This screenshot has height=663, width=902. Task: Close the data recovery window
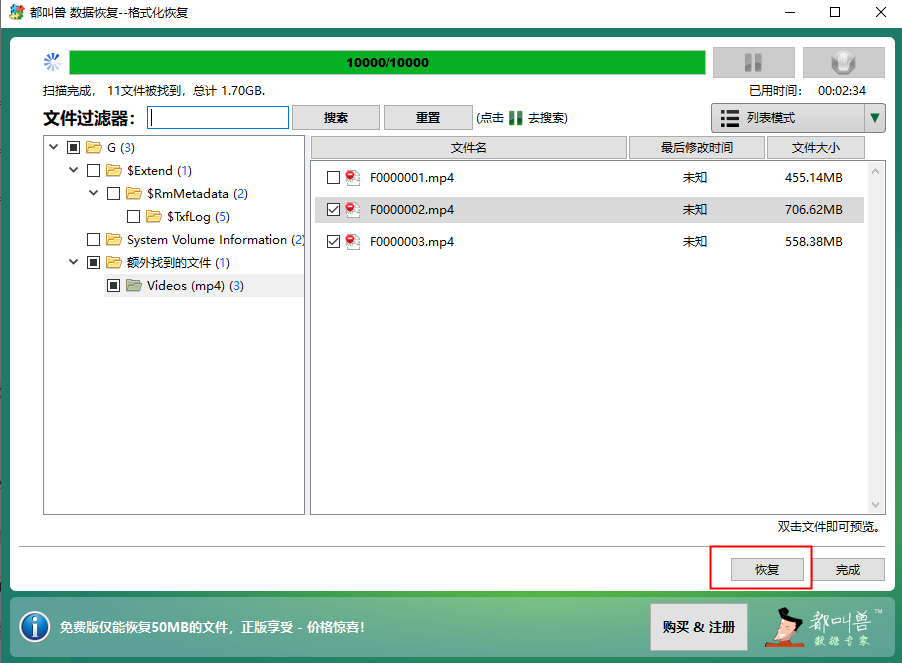(x=880, y=12)
